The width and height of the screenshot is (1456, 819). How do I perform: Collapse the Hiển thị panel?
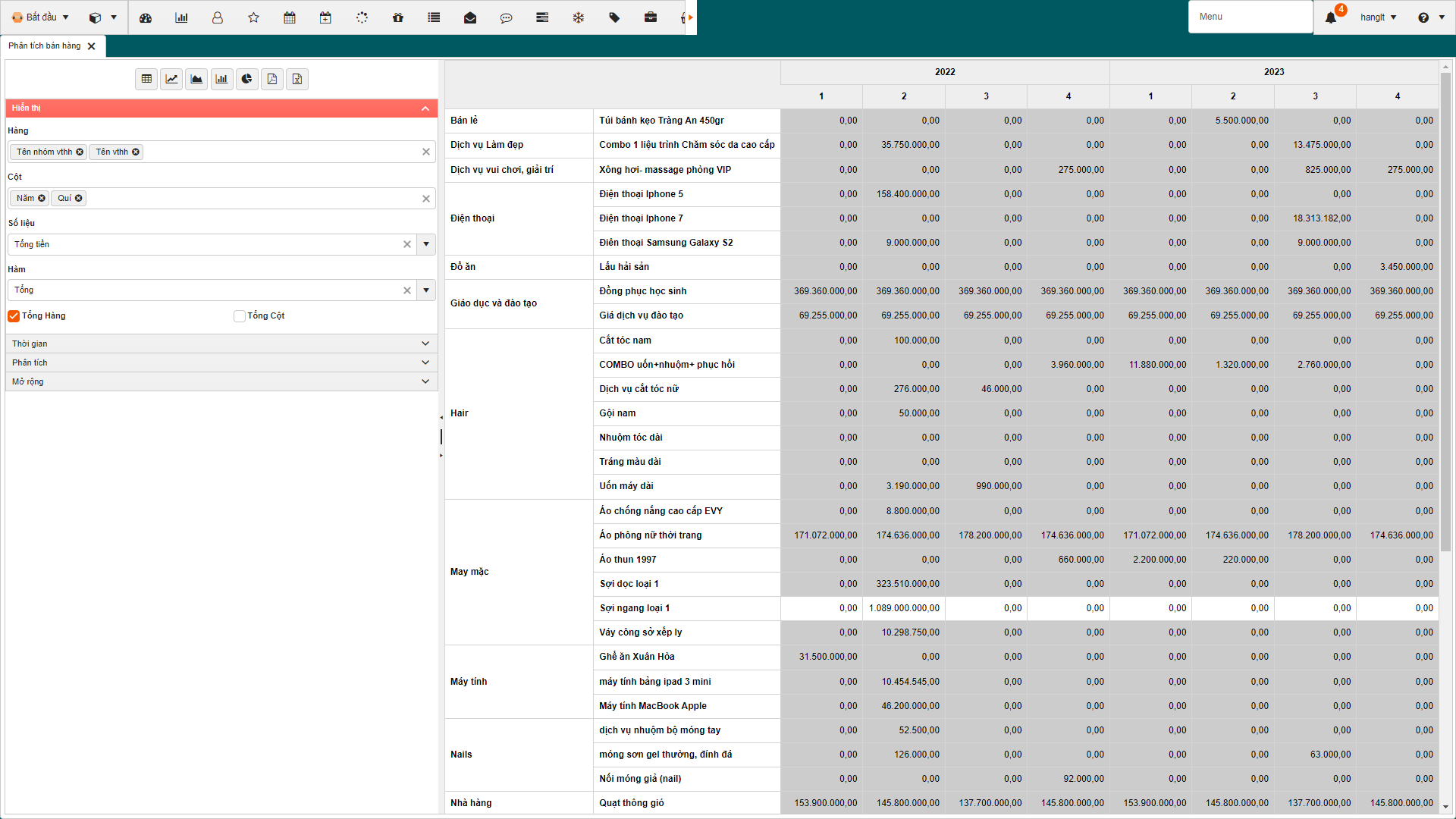pyautogui.click(x=425, y=108)
